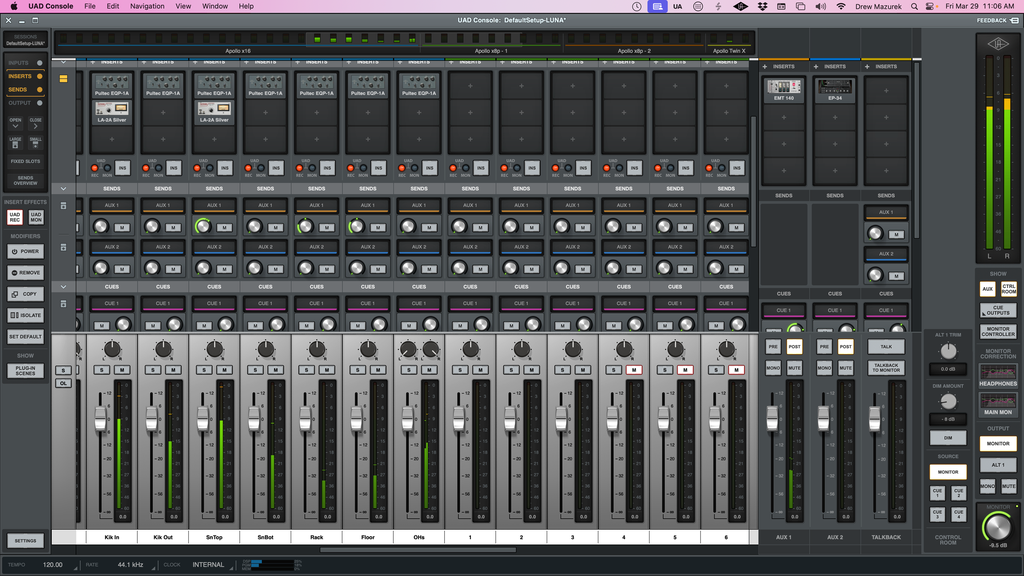
Task: Click the Talkback fader
Action: click(x=874, y=418)
